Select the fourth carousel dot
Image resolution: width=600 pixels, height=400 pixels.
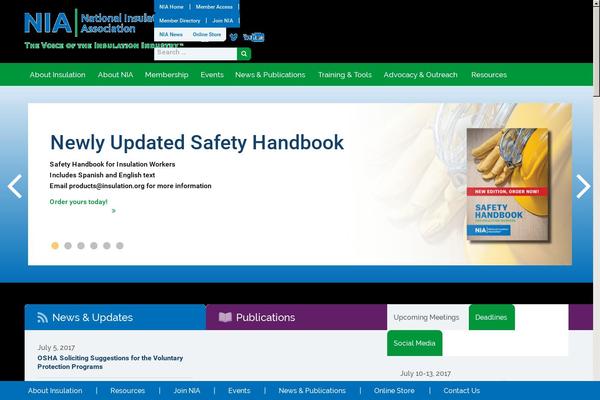point(94,246)
